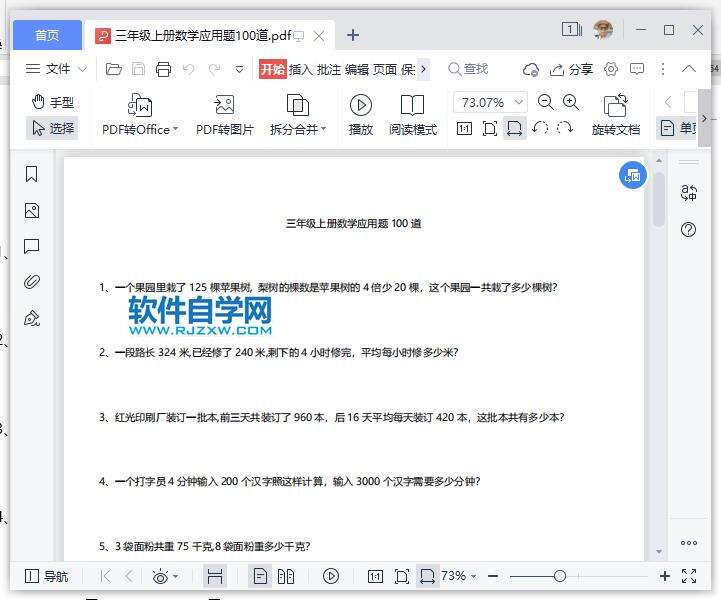Add a new tab with plus button

pos(353,35)
